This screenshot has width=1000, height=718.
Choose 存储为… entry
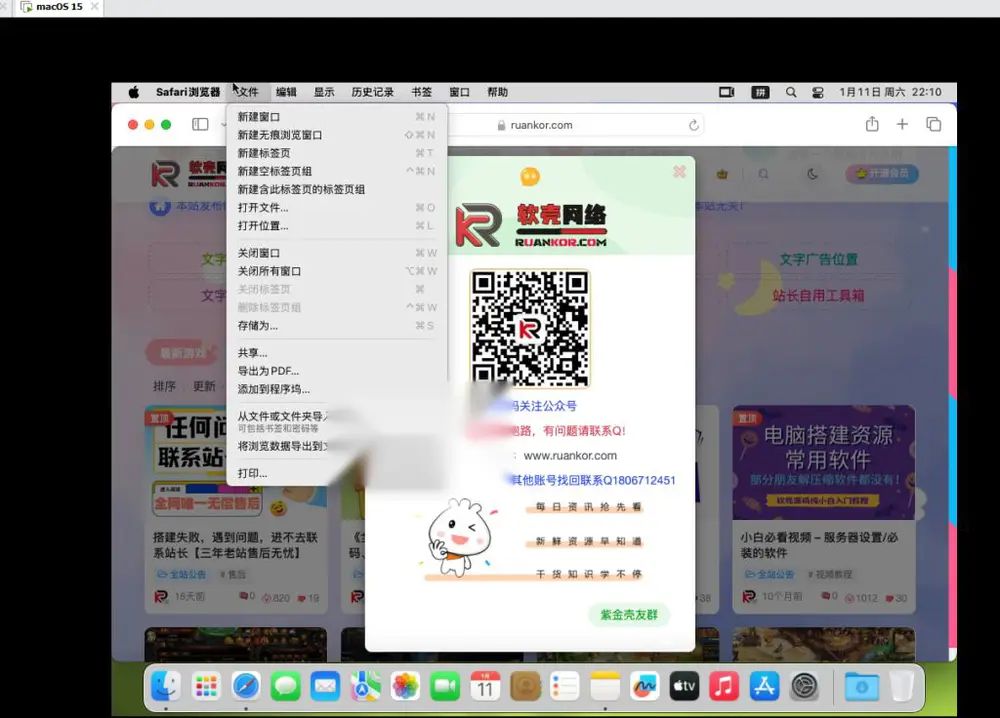[337, 326]
